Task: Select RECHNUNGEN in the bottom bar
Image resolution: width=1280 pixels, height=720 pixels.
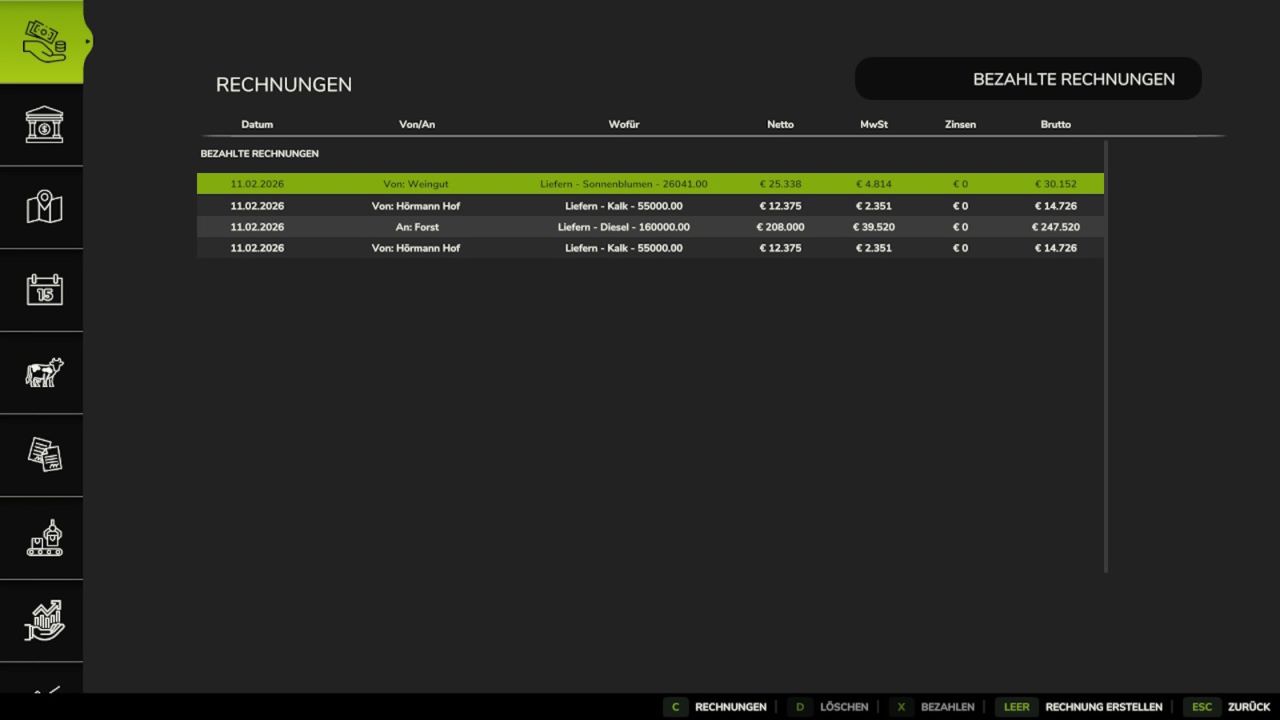Action: pyautogui.click(x=730, y=706)
